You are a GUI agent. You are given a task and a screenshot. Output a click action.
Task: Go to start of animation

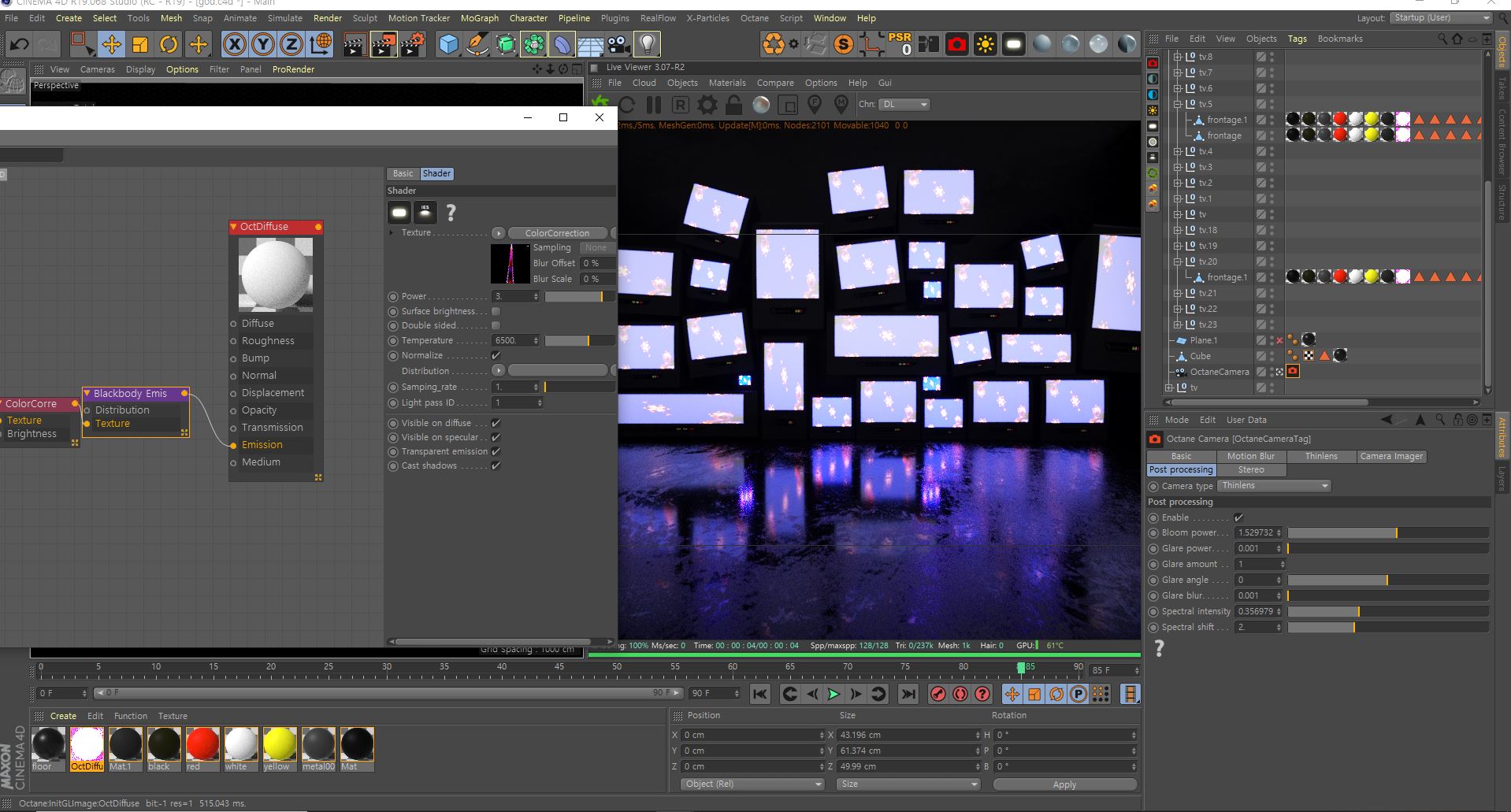click(x=759, y=694)
